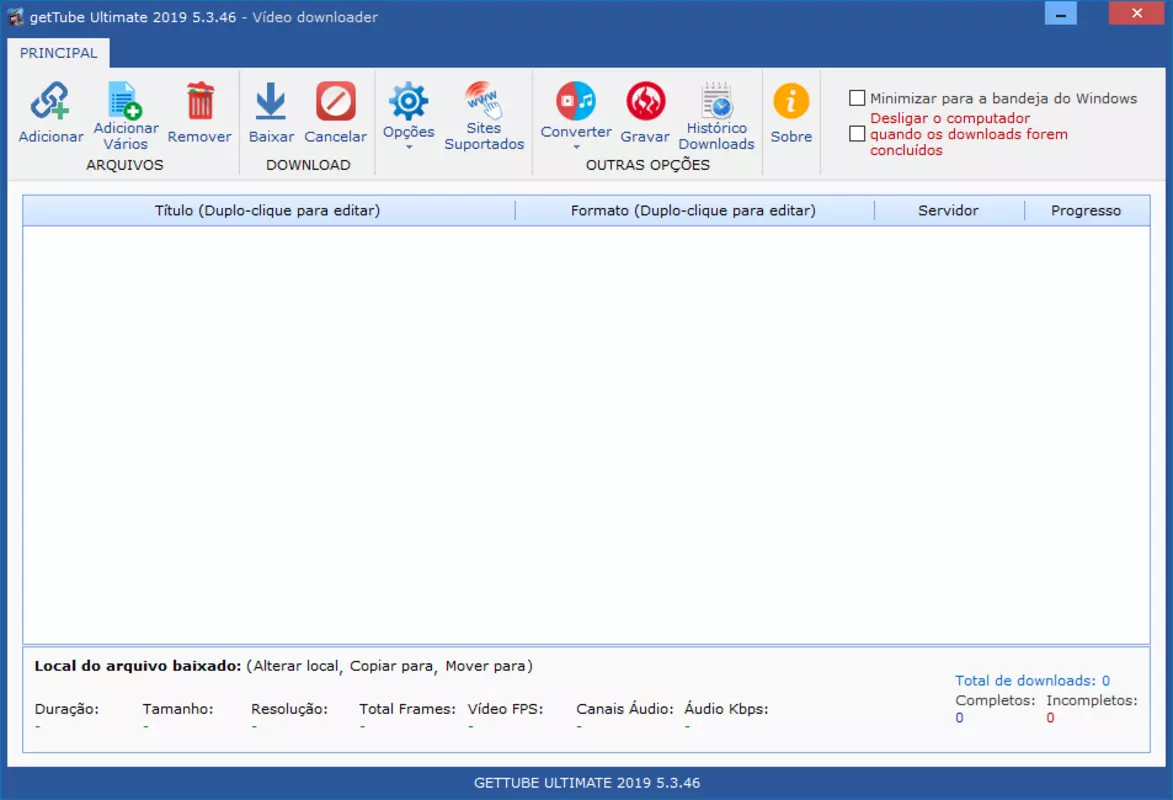Click the Áudio Kbps: label
This screenshot has height=800, width=1173.
tap(726, 709)
